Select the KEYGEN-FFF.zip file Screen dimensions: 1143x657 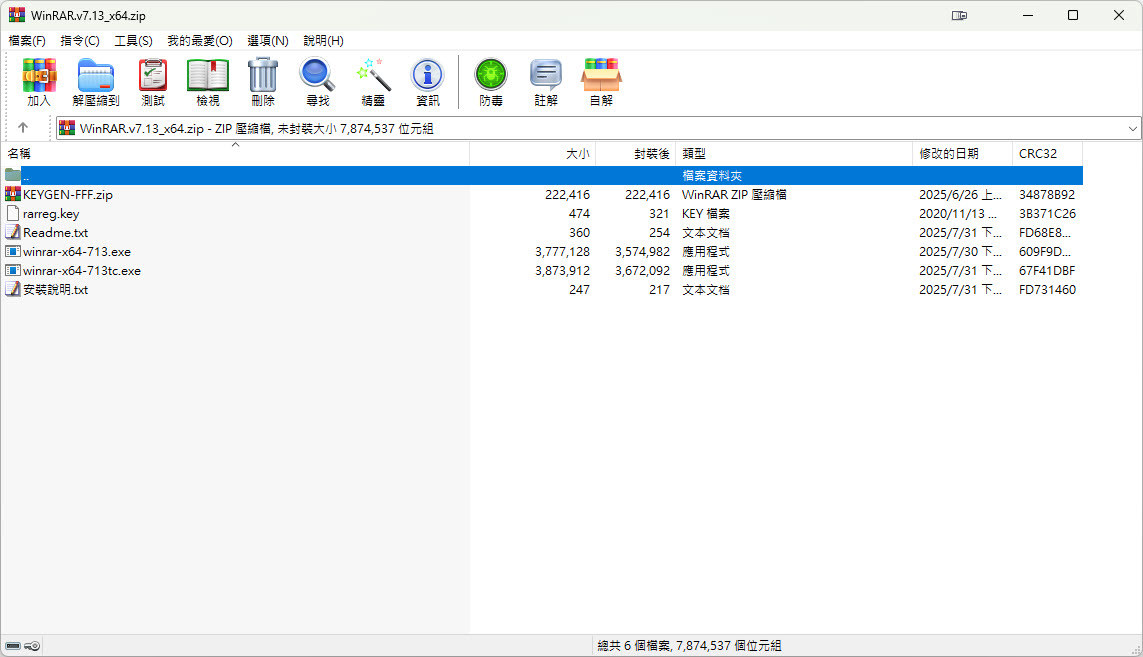[68, 195]
